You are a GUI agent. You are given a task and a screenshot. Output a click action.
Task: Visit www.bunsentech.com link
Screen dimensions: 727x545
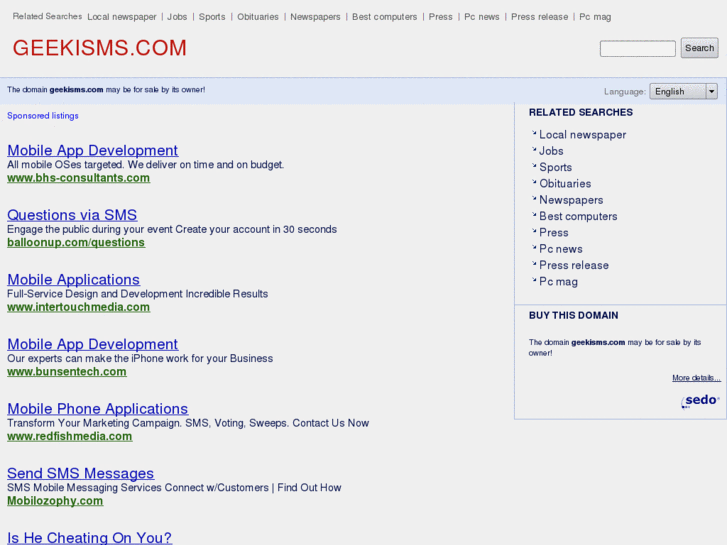(67, 372)
